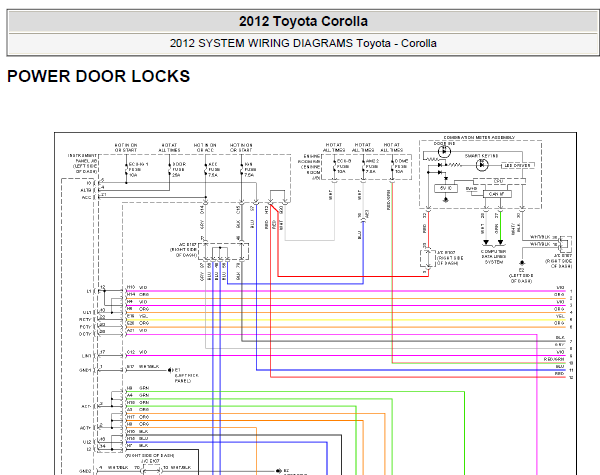The width and height of the screenshot is (600, 475).
Task: Click the 'YEL' label at wire end 4
Action: [x=560, y=316]
